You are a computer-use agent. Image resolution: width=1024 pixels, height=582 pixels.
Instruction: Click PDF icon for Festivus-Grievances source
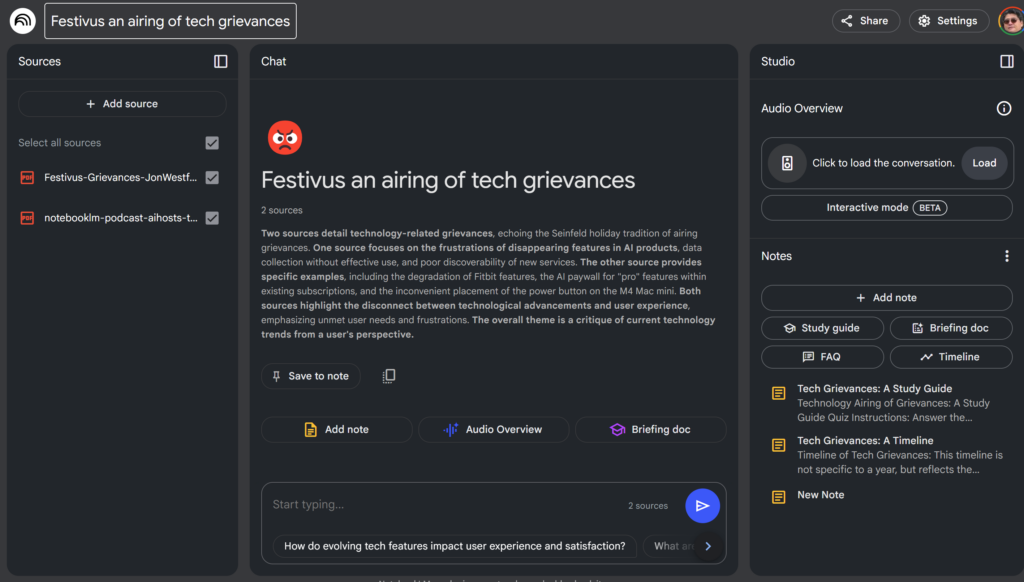pyautogui.click(x=27, y=178)
